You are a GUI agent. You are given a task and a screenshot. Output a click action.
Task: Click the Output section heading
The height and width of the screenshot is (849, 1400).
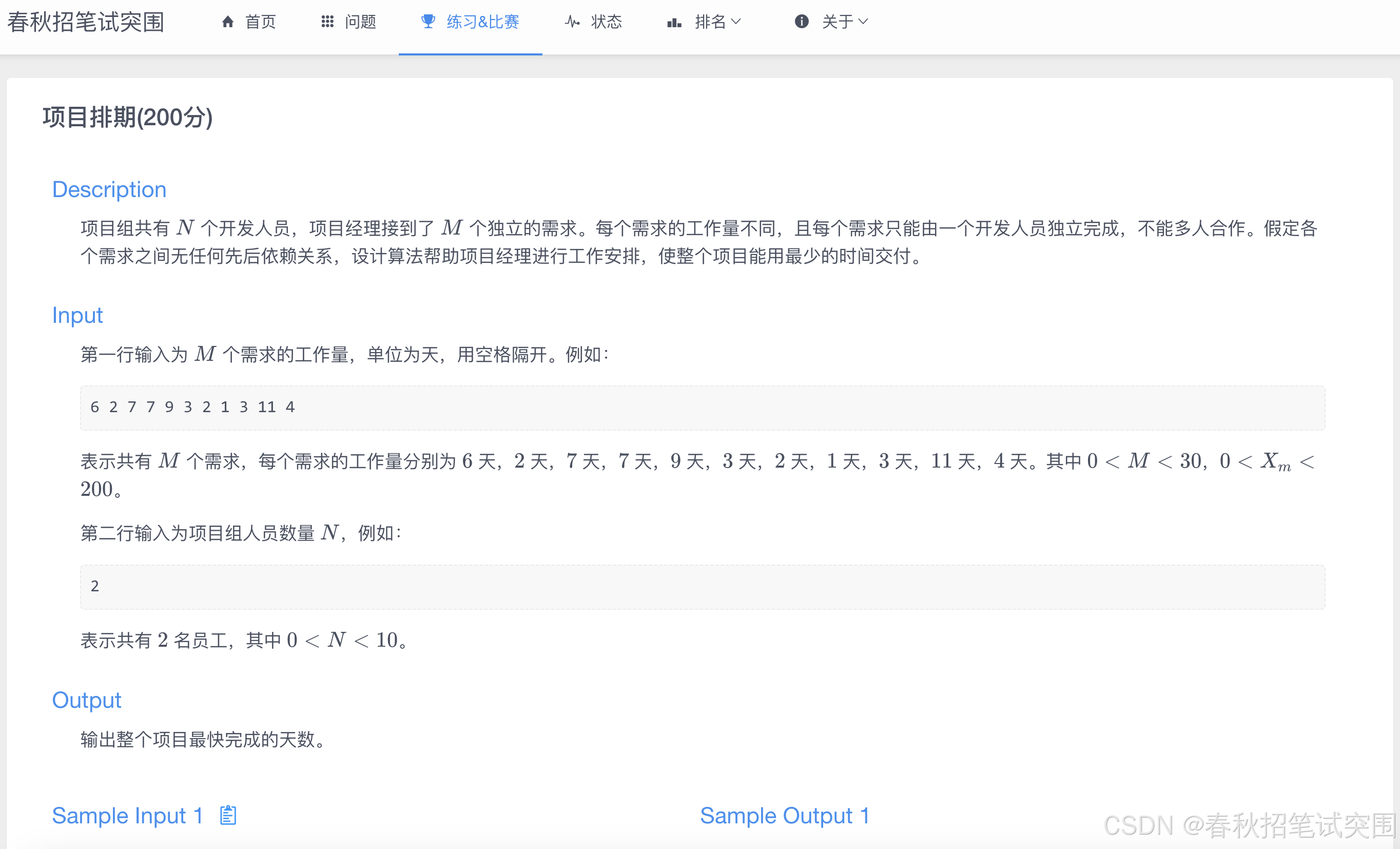click(x=86, y=700)
